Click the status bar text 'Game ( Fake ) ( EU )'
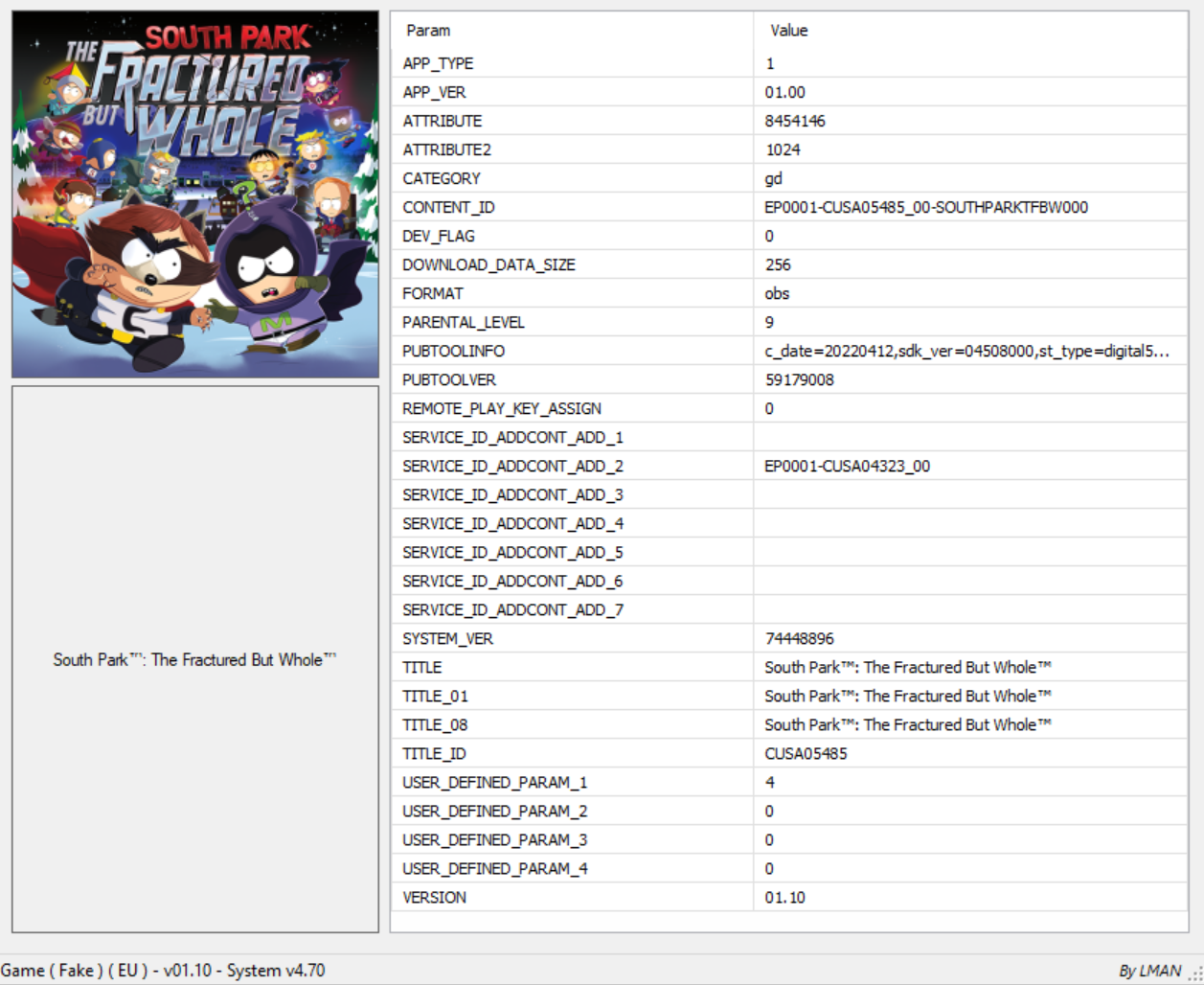 (x=75, y=970)
